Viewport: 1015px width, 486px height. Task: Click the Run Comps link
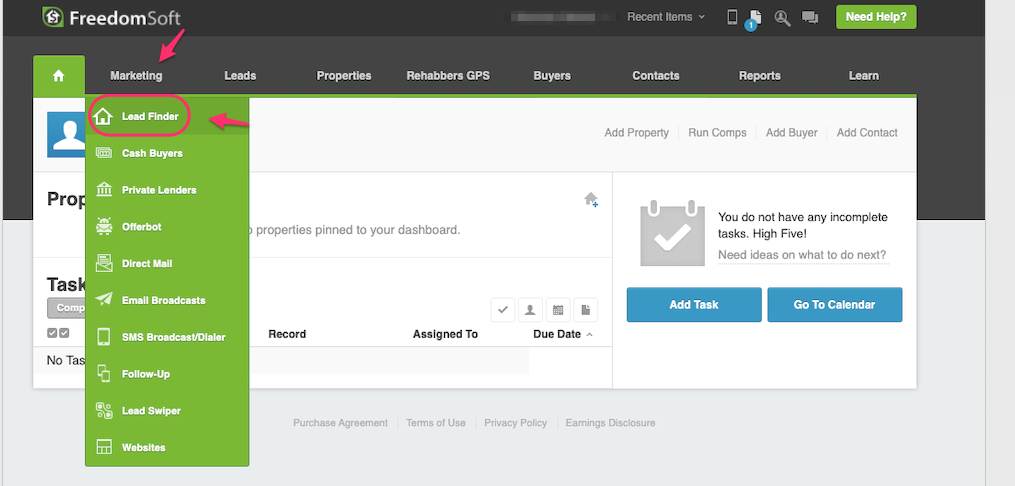click(x=717, y=133)
